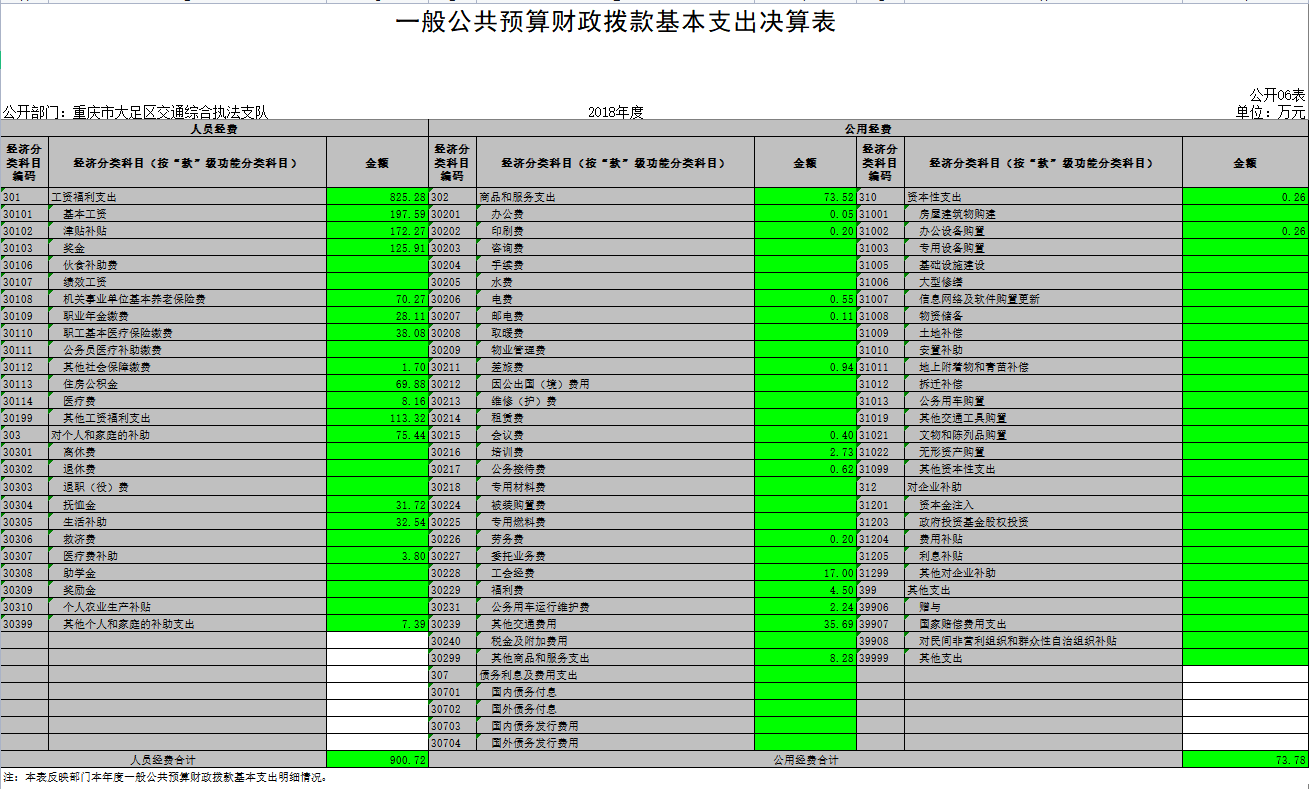
Task: Select the 培训费 value 2.73
Action: [805, 452]
